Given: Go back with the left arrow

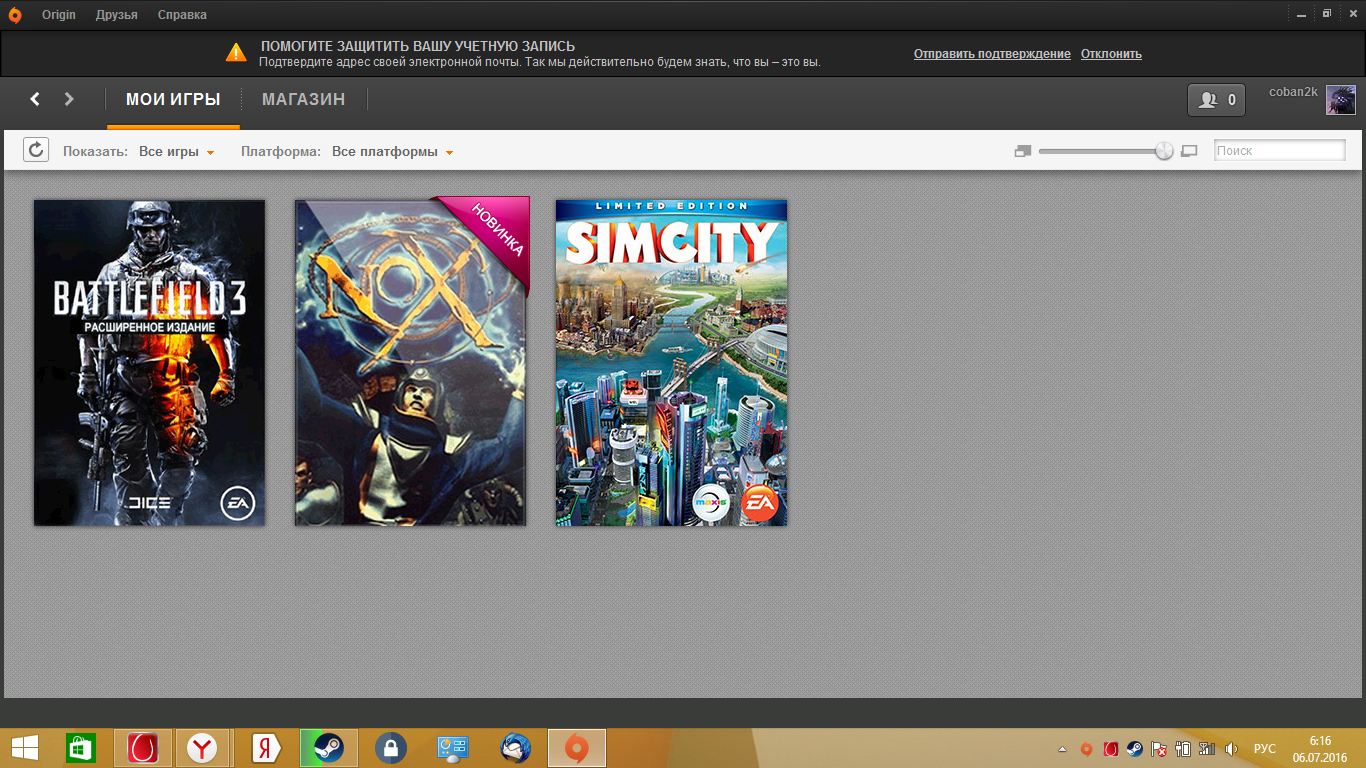Looking at the screenshot, I should (35, 99).
